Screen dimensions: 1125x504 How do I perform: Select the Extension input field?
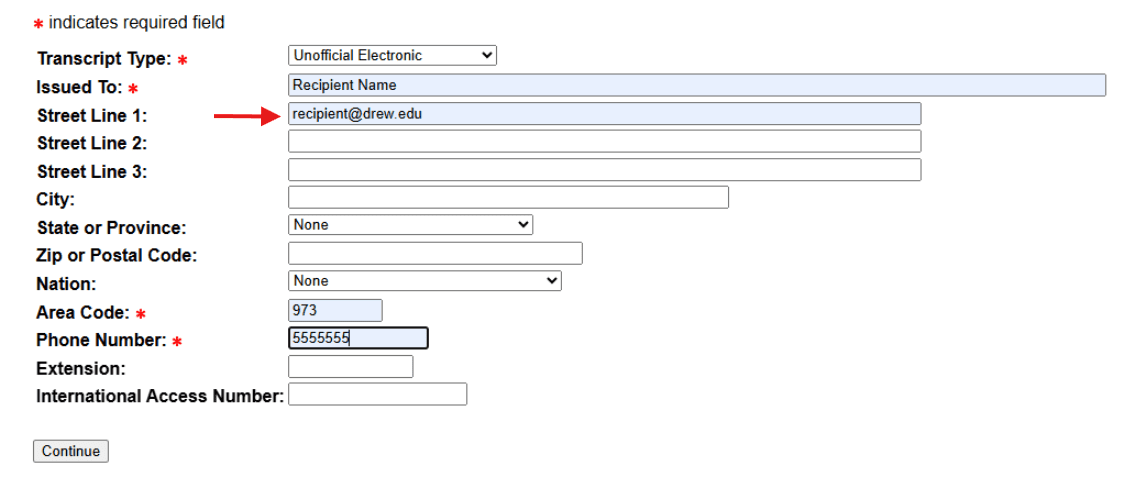(350, 367)
